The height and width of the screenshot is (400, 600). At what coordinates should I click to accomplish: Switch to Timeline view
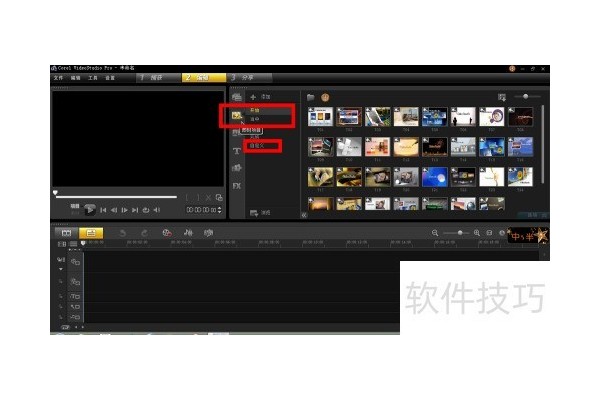point(91,233)
